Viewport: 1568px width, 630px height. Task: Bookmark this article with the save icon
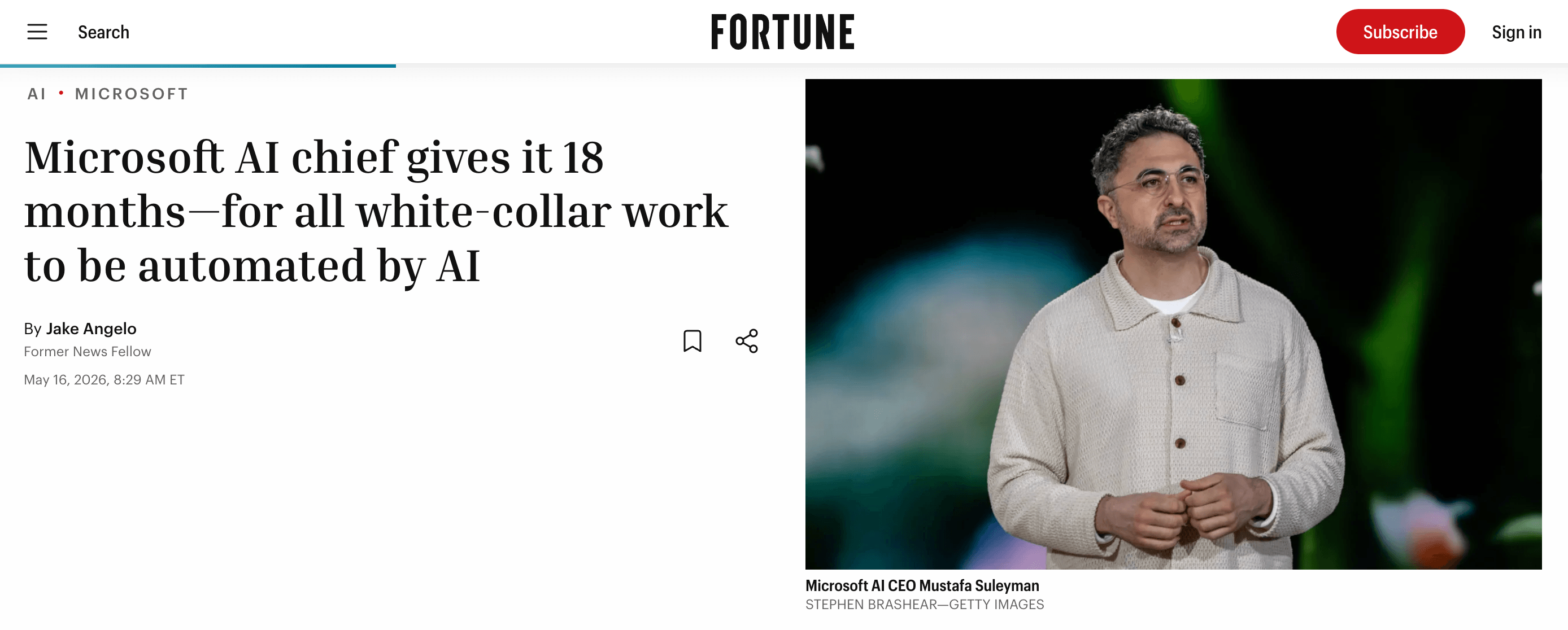pyautogui.click(x=692, y=340)
